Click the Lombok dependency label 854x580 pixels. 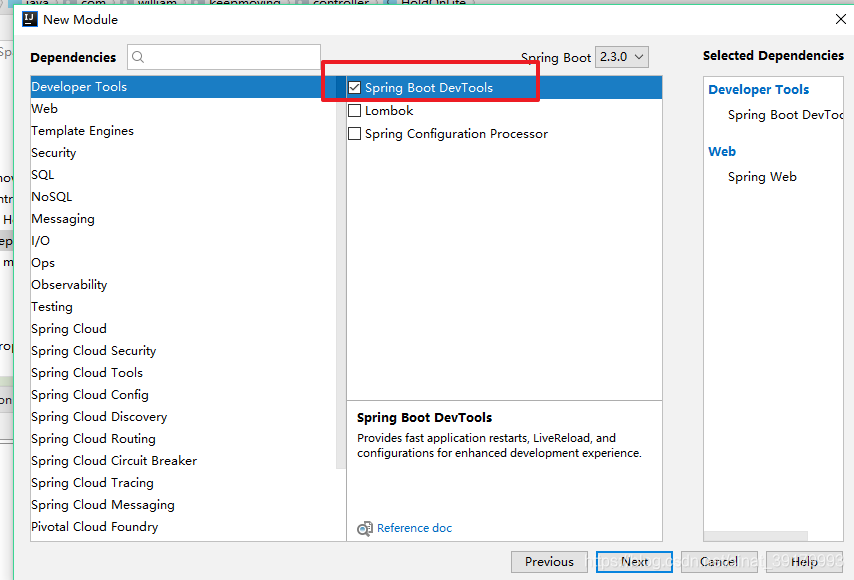coord(389,111)
